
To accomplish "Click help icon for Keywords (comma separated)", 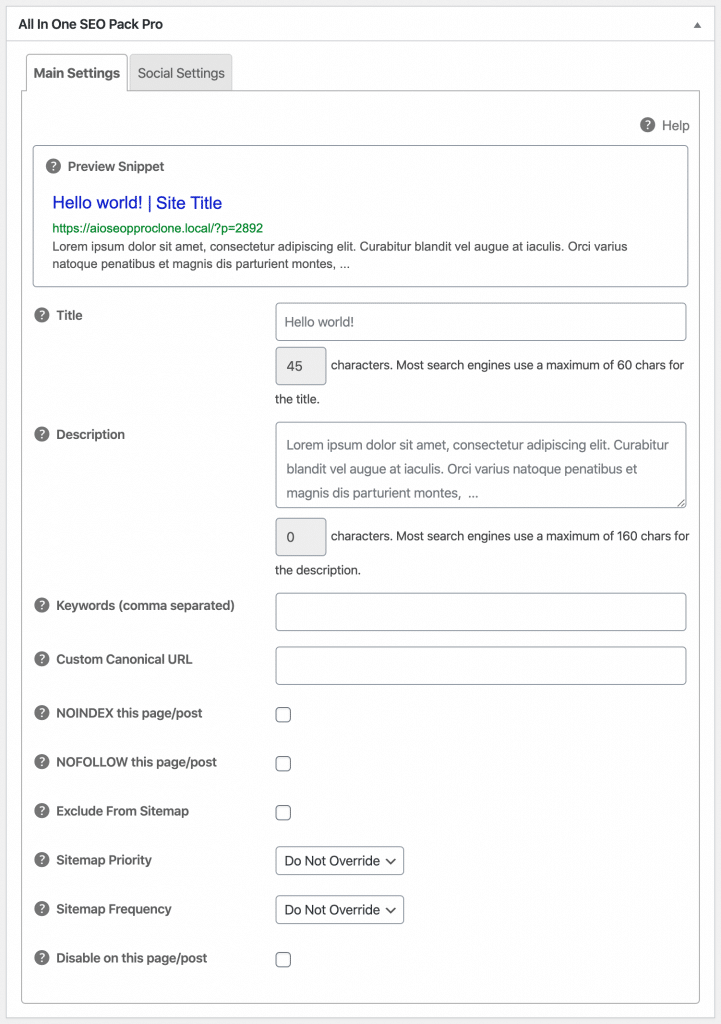I will [42, 605].
